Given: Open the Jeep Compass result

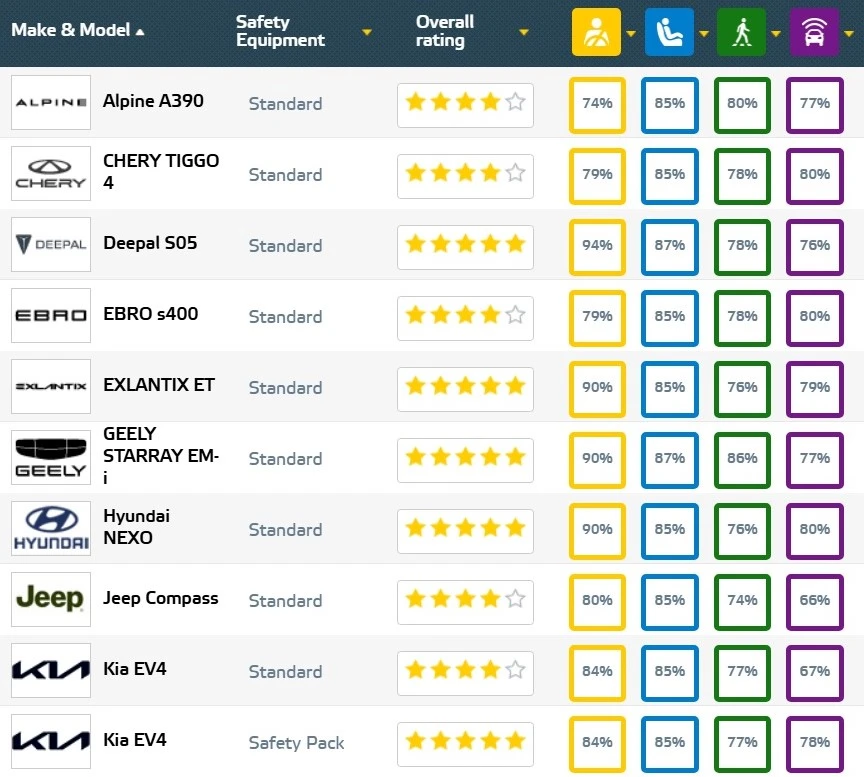Looking at the screenshot, I should [x=160, y=598].
